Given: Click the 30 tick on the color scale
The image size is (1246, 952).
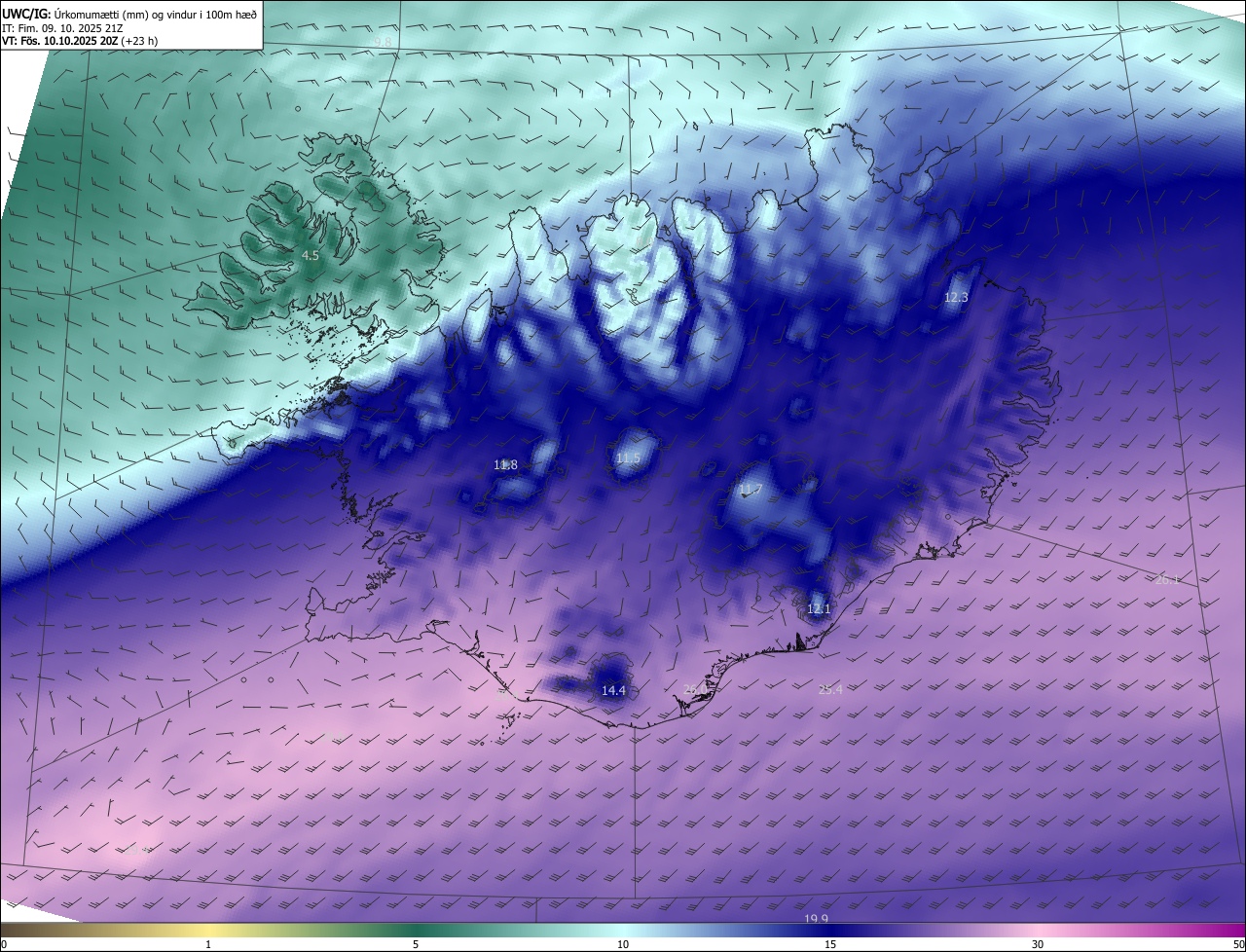Looking at the screenshot, I should click(1038, 945).
